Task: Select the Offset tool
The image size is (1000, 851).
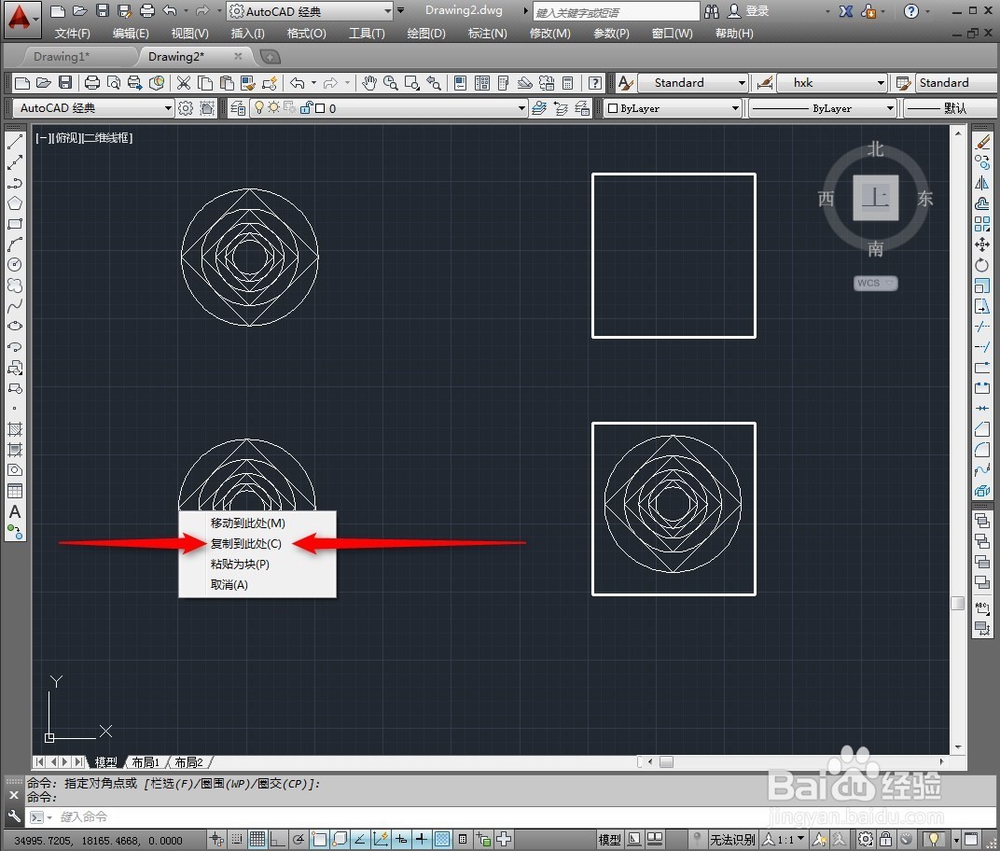Action: 983,204
